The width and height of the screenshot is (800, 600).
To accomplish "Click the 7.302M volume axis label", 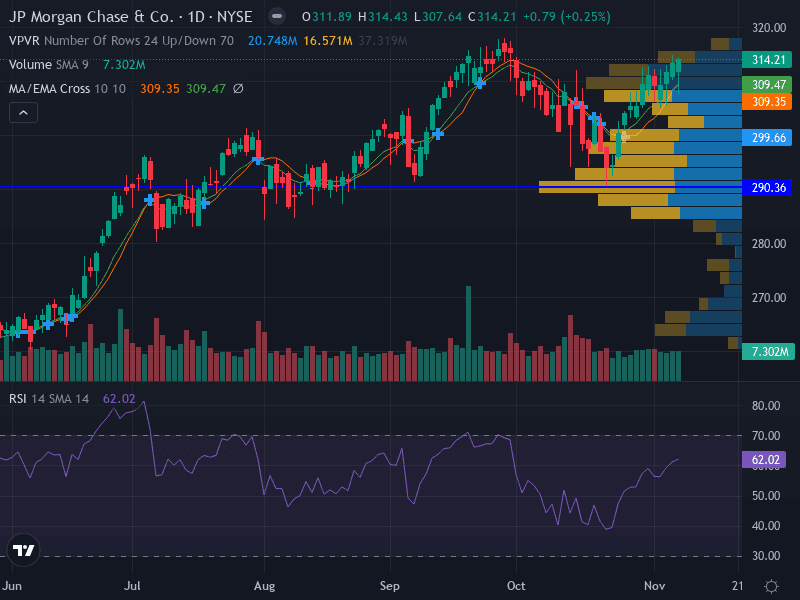I will tap(767, 352).
